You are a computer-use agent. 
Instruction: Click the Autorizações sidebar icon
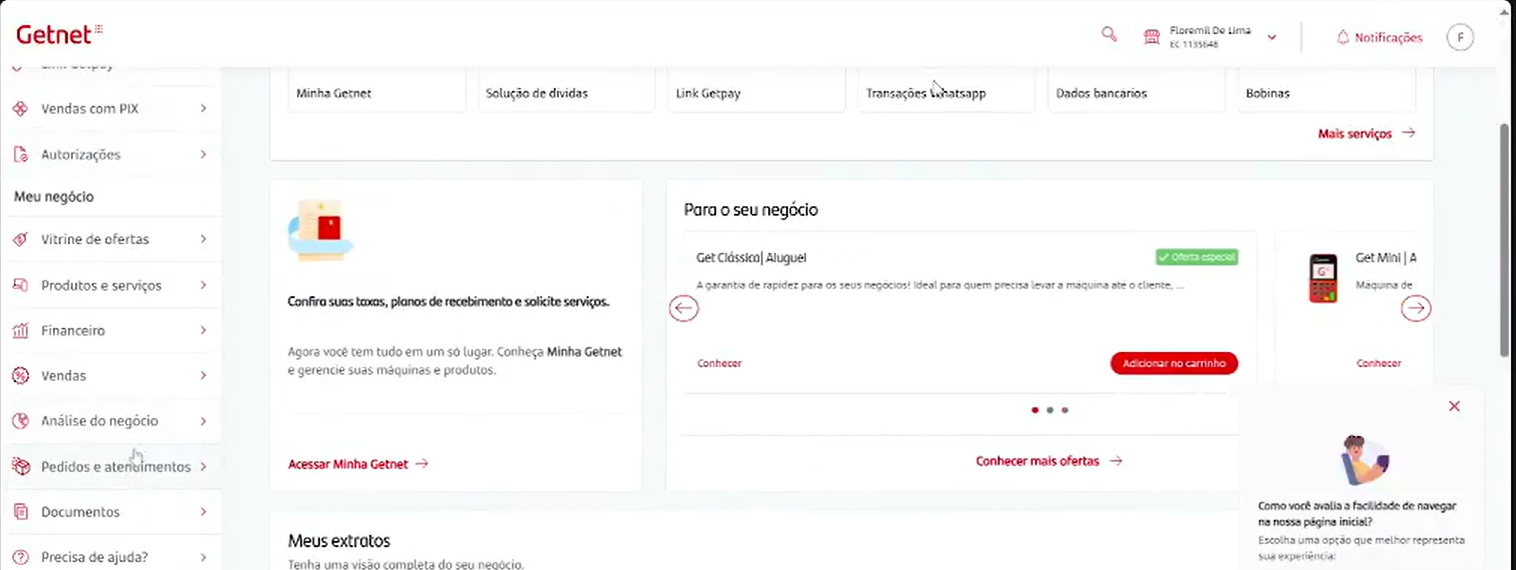[20, 154]
